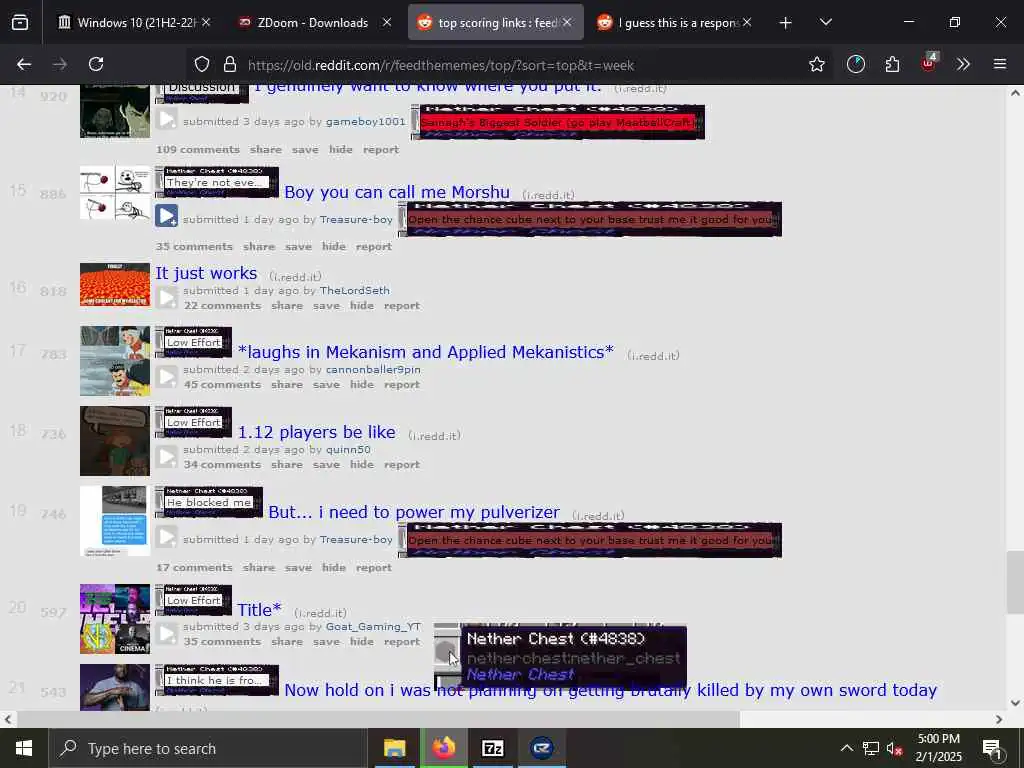Bookmark this page with the star icon
The image size is (1024, 768).
tap(816, 65)
